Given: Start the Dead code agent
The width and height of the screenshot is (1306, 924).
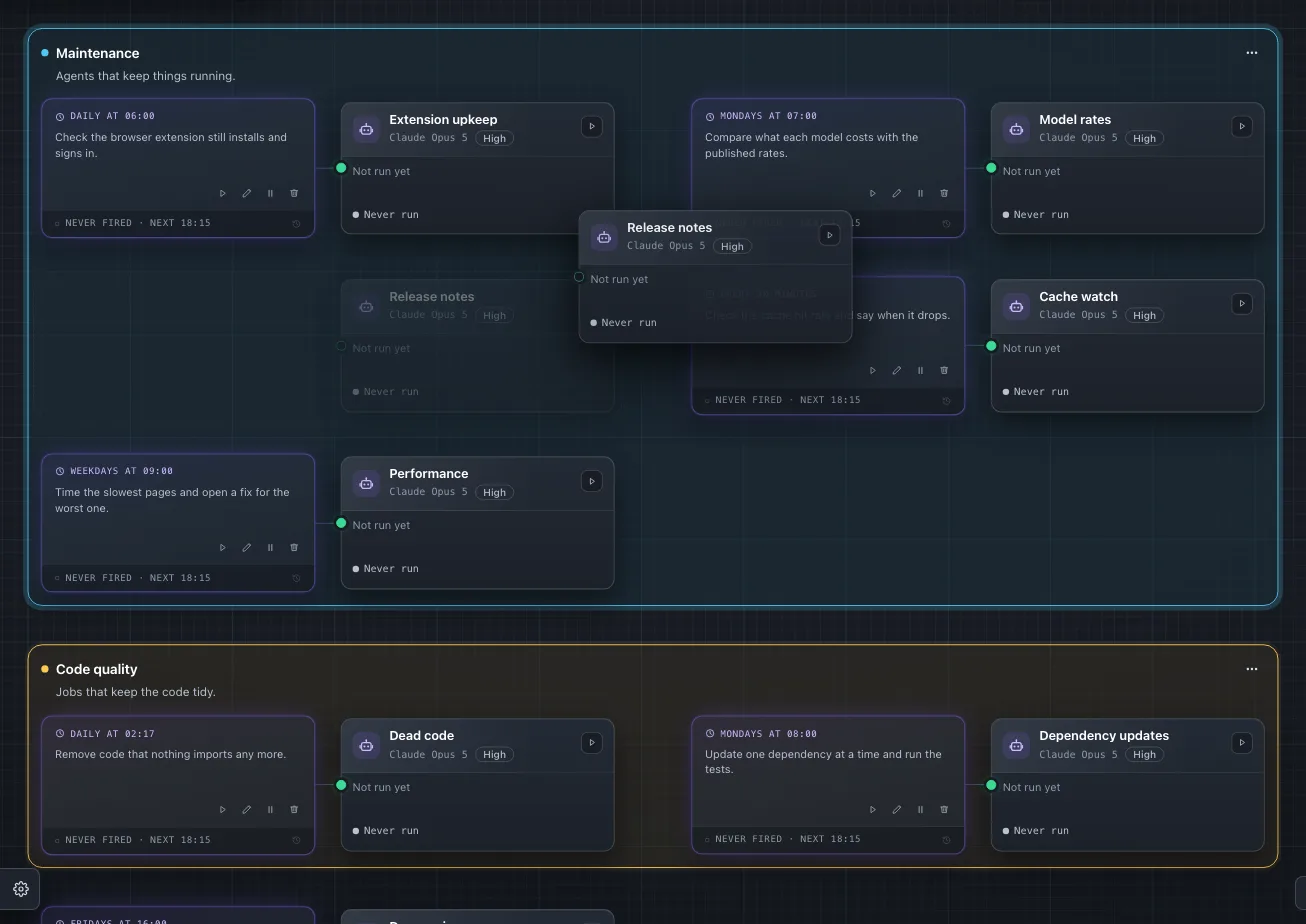Looking at the screenshot, I should point(592,742).
